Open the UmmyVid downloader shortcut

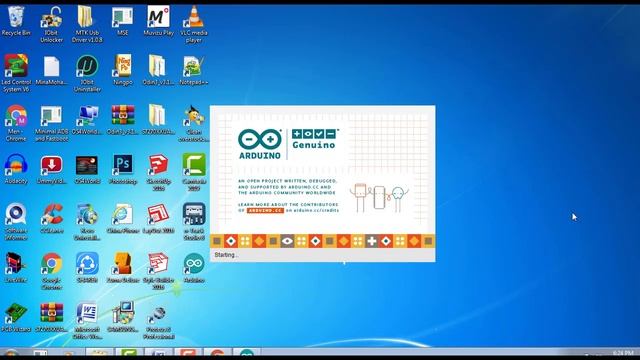[51, 169]
